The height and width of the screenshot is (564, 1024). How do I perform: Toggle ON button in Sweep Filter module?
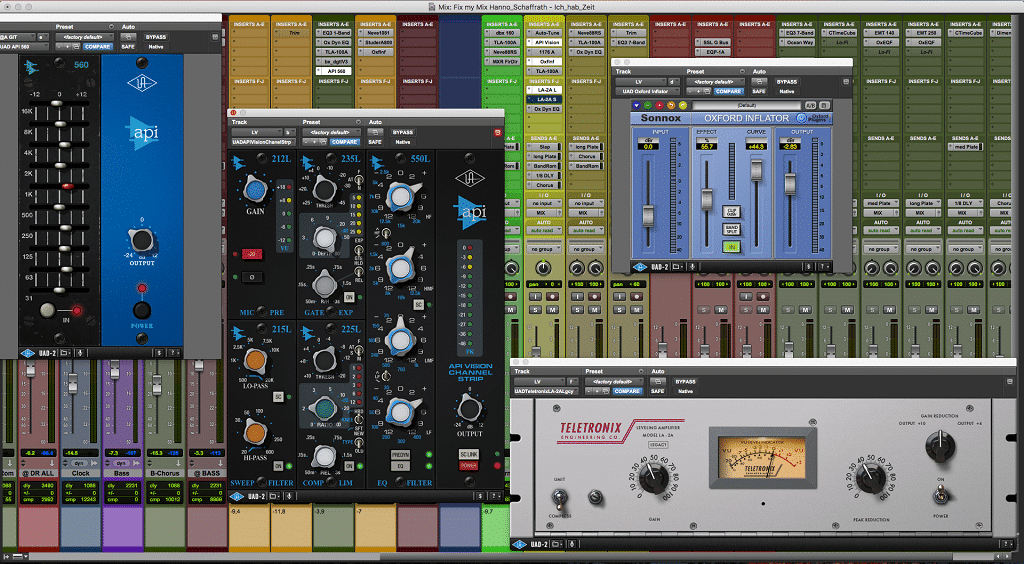pos(278,465)
